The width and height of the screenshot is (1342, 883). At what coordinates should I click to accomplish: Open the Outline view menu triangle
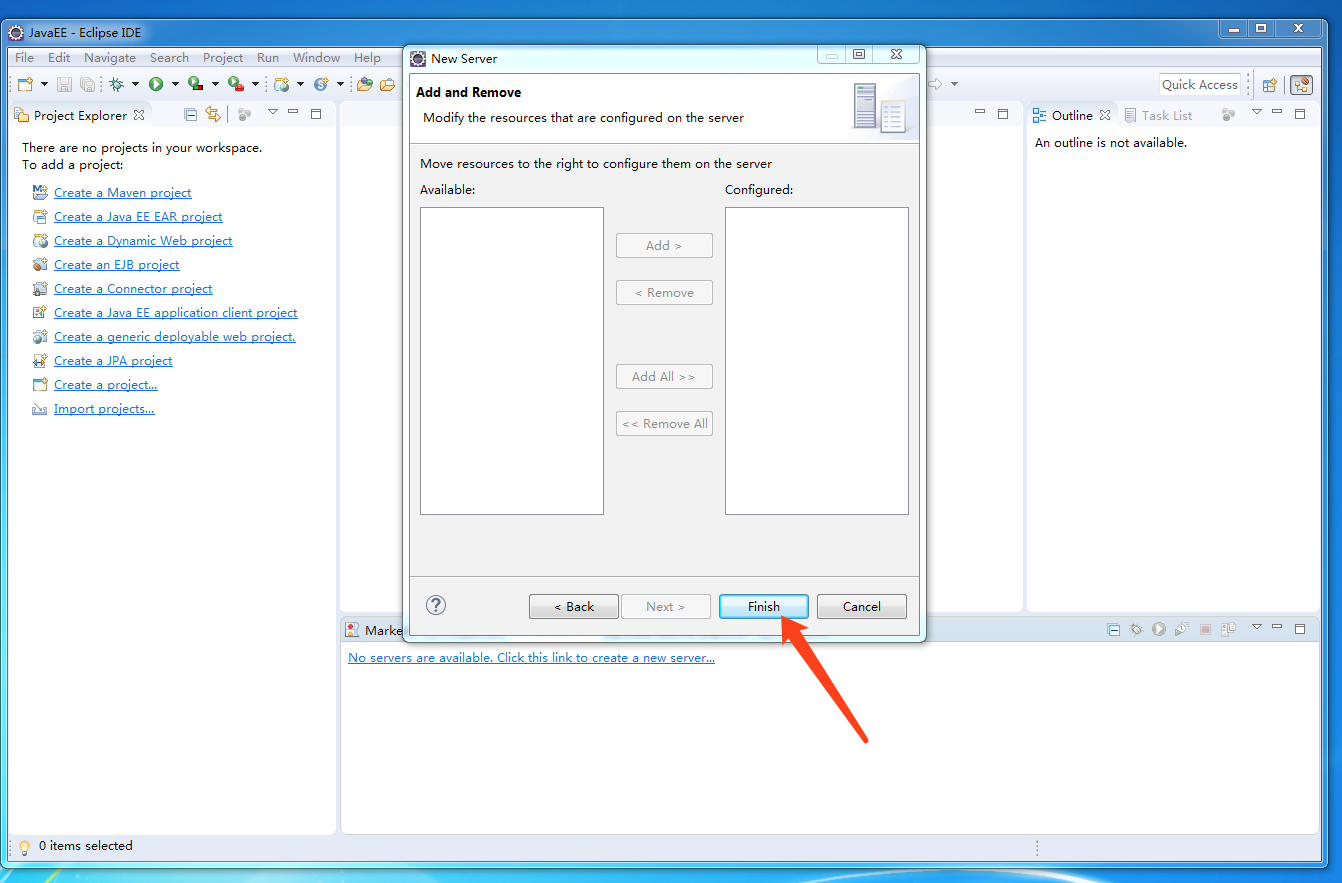[1257, 112]
